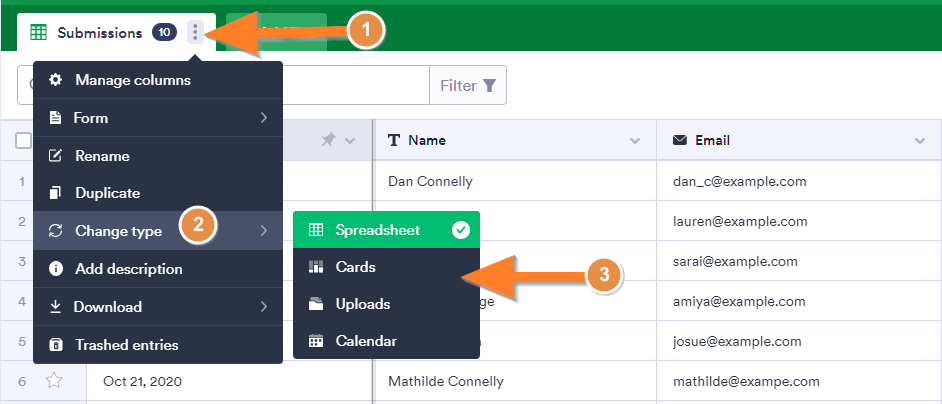The width and height of the screenshot is (942, 404).
Task: Toggle the select-all rows checkbox
Action: pyautogui.click(x=24, y=141)
